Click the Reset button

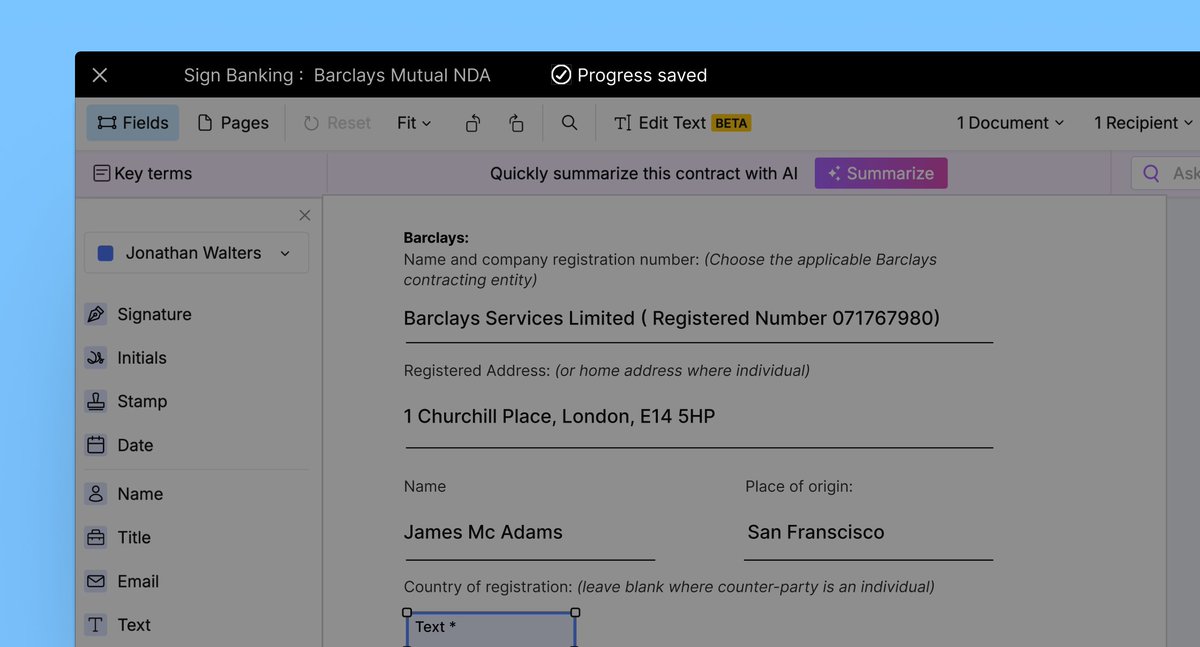pos(336,123)
